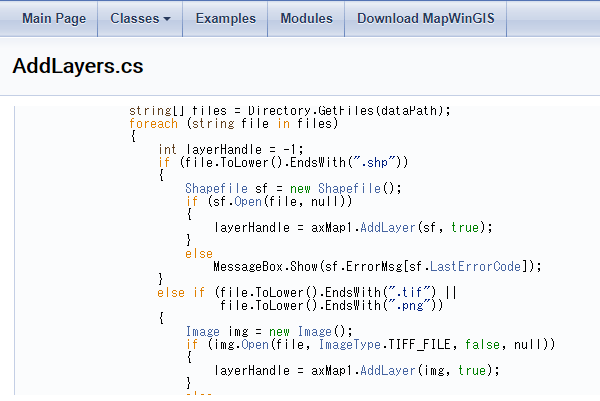Click the Shapefile() constructor link
The image size is (600, 401).
pyautogui.click(x=349, y=189)
